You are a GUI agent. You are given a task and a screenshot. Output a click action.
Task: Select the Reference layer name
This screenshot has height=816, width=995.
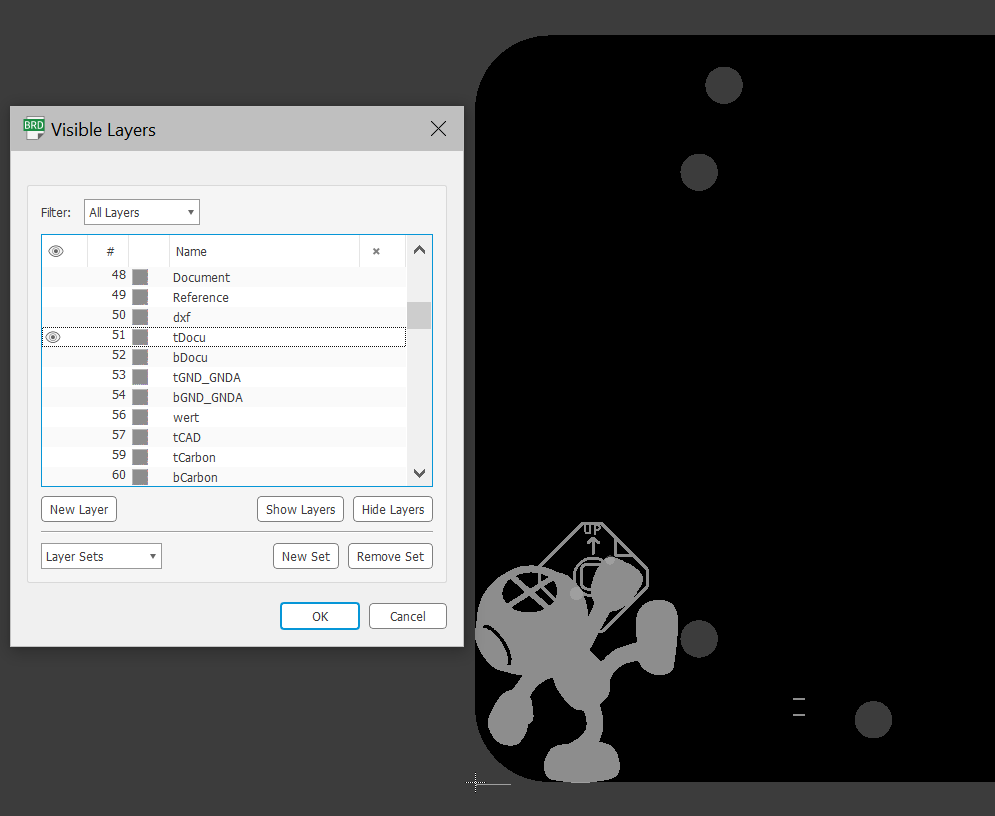point(201,298)
